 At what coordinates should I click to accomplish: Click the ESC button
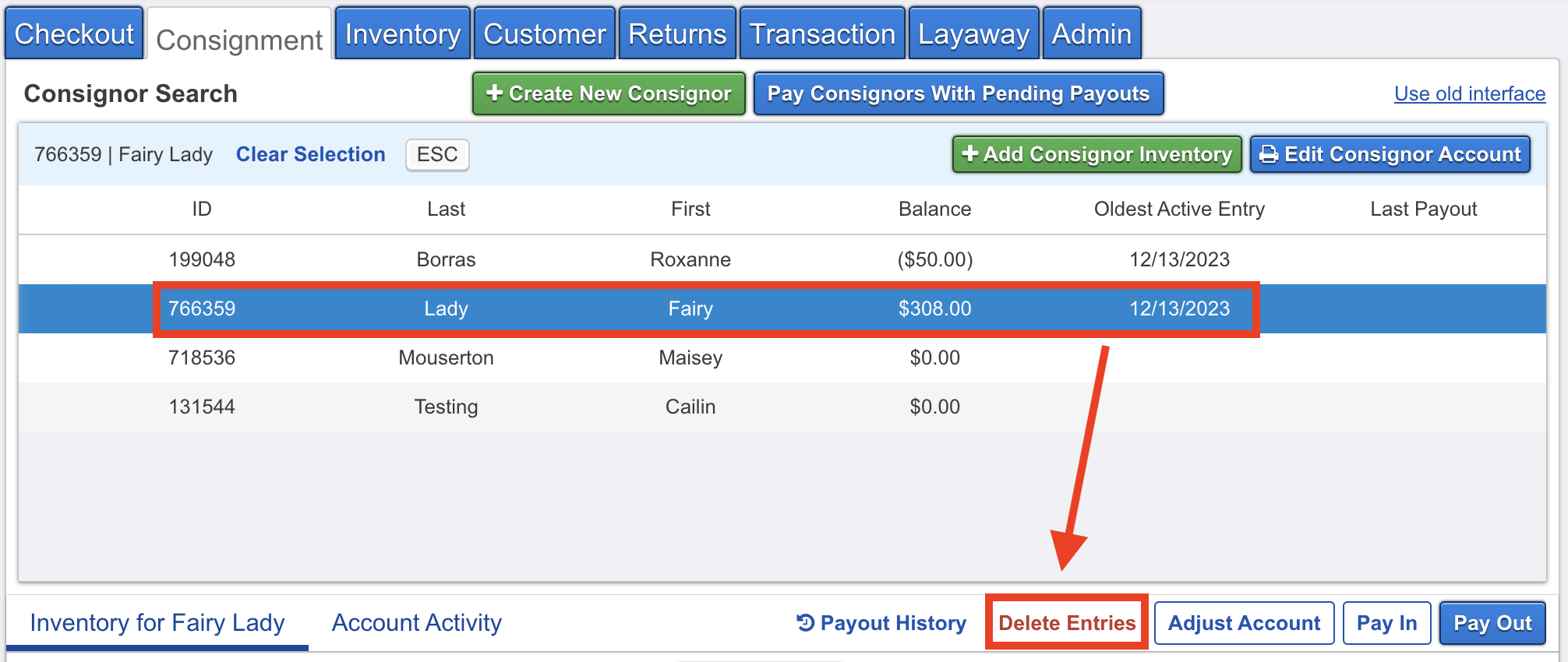tap(437, 154)
